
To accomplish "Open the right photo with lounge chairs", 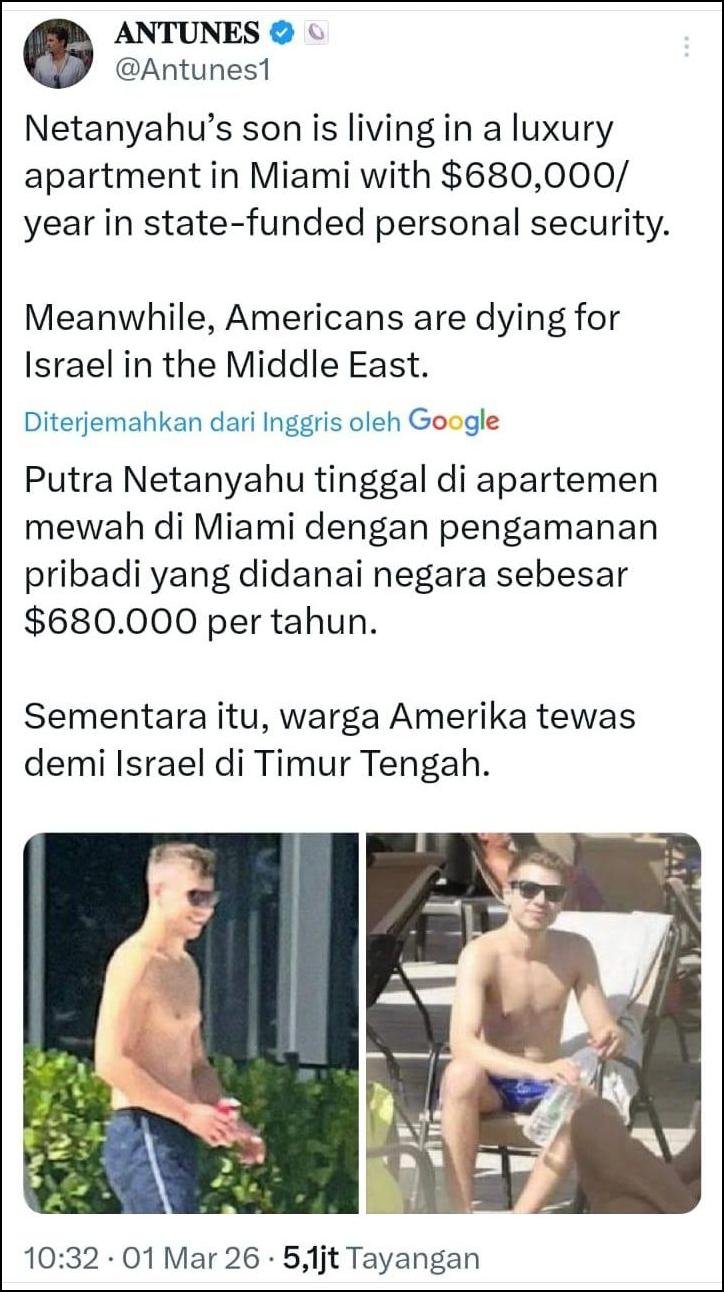I will (x=533, y=1023).
